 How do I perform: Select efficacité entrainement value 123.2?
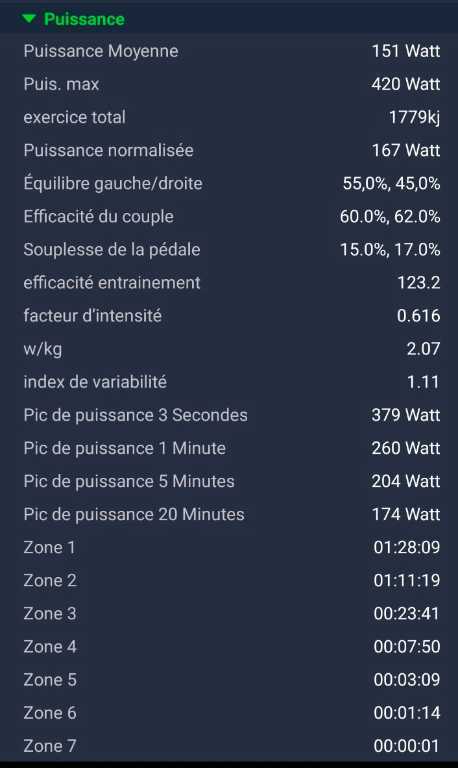click(418, 283)
